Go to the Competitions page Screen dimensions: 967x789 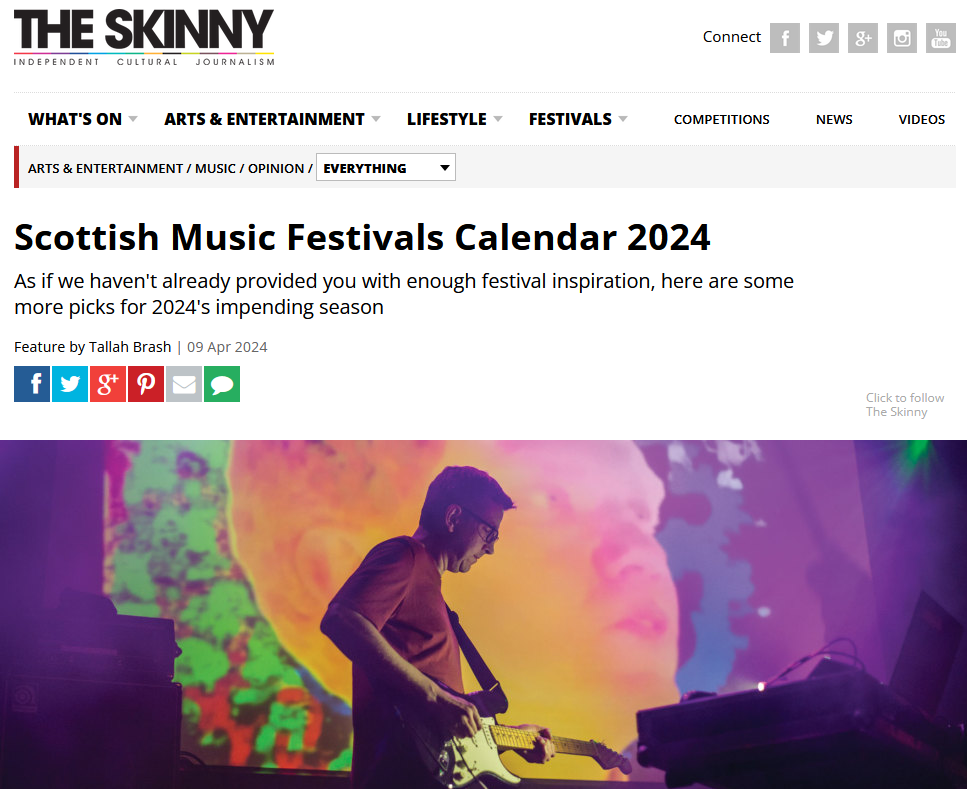tap(722, 119)
